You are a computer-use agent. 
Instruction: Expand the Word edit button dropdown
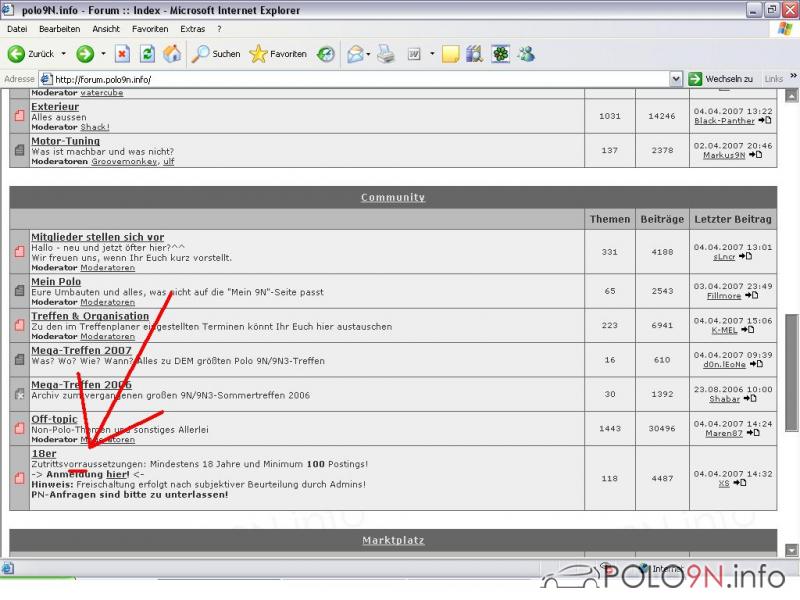[x=432, y=54]
